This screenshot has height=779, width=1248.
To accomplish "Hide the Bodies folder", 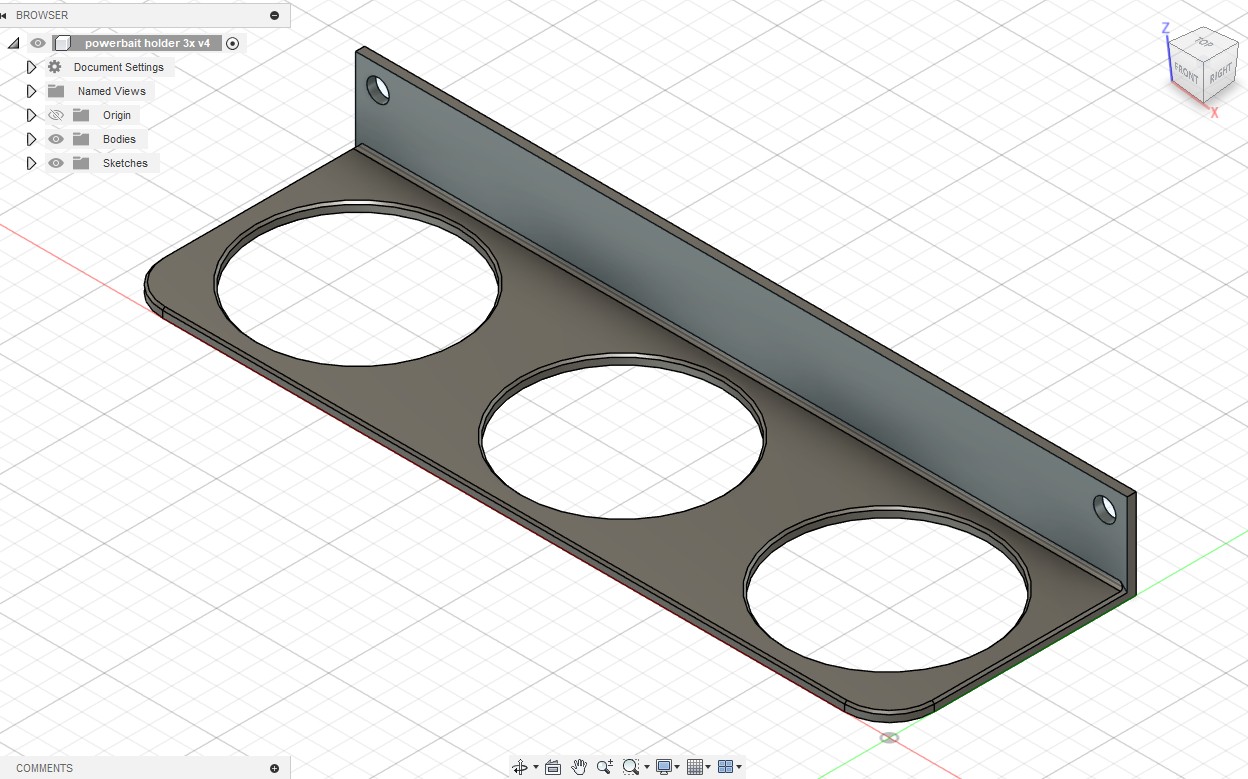I will tap(56, 139).
